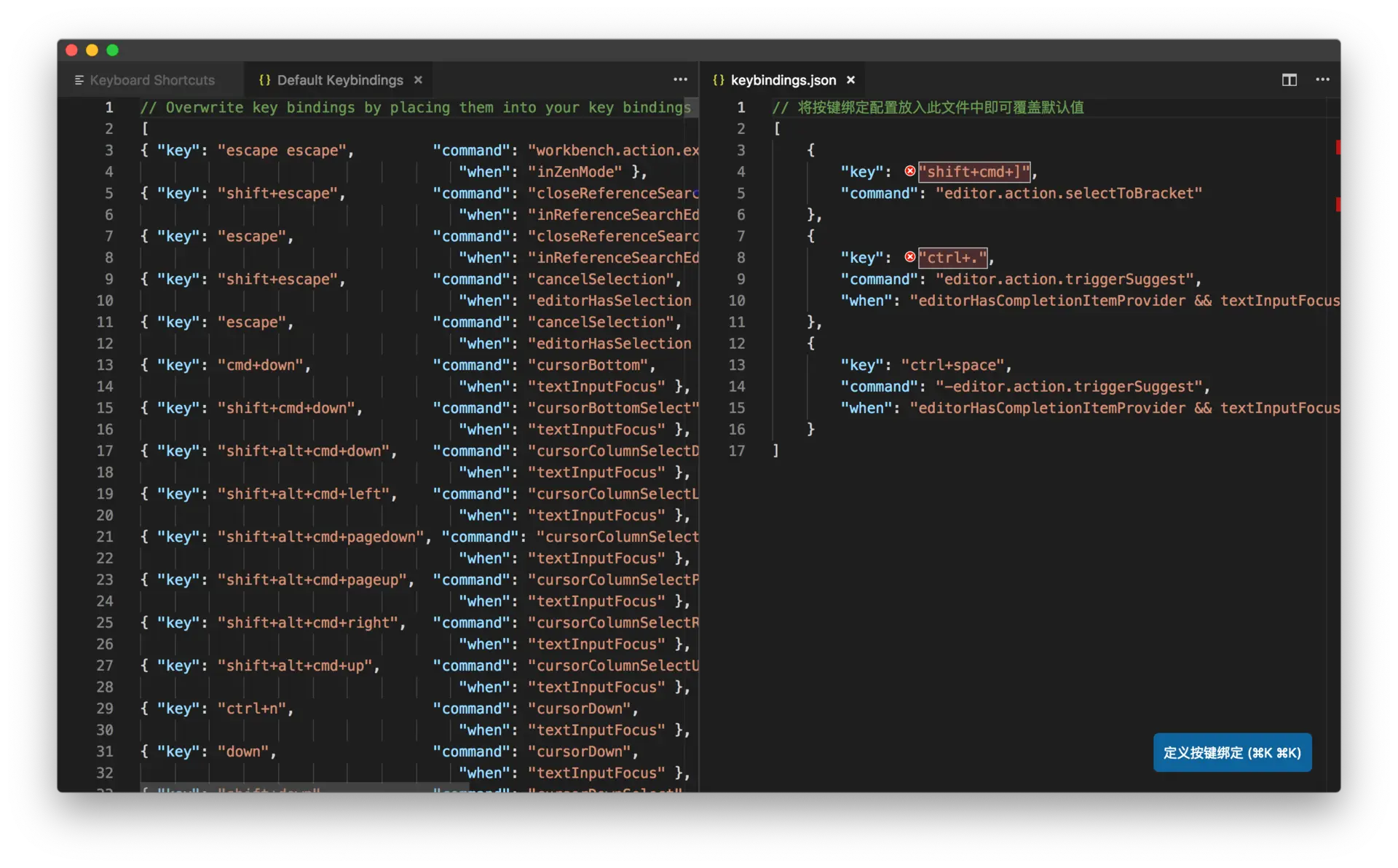Click the yellow minimize window button
Screen dimensions: 1398x868
point(92,50)
